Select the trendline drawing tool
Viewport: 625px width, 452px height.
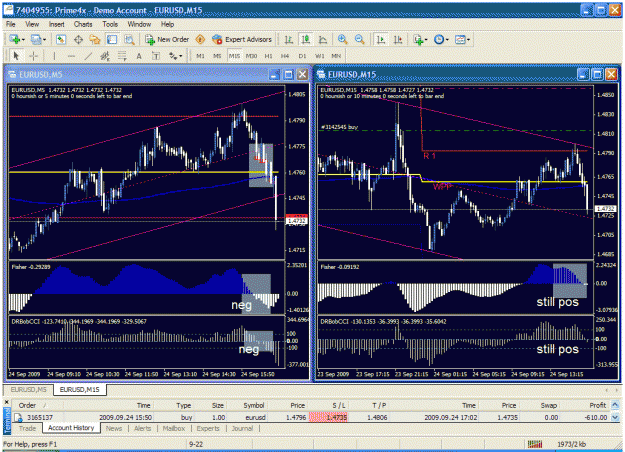pos(88,56)
